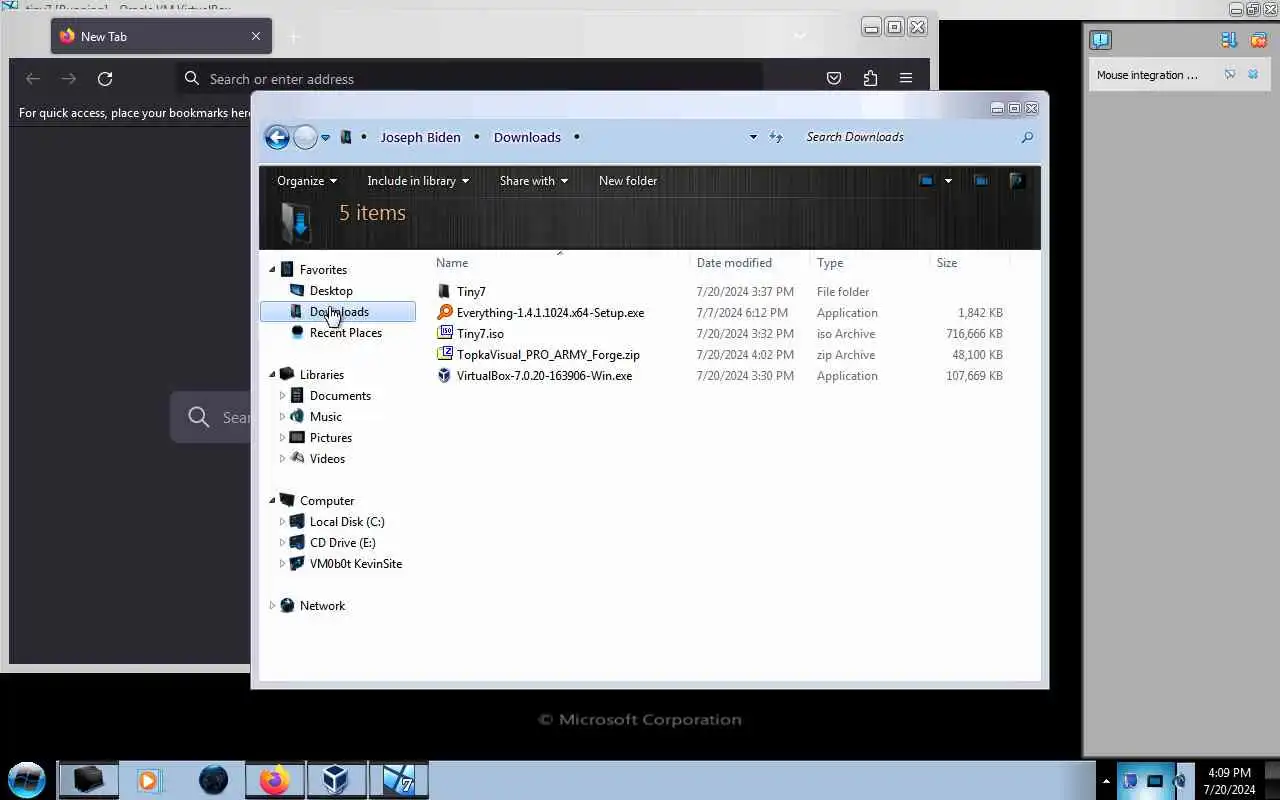Expand the Videos library
Screen dimensions: 1280x800
pyautogui.click(x=282, y=459)
